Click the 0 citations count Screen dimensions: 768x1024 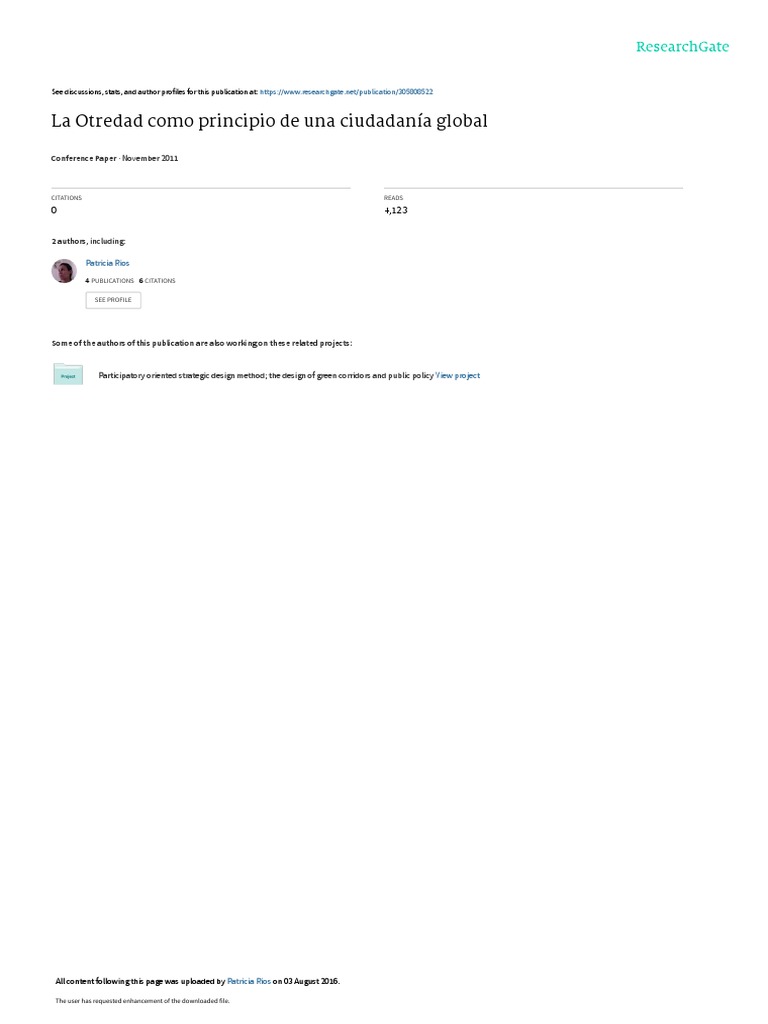tap(54, 210)
